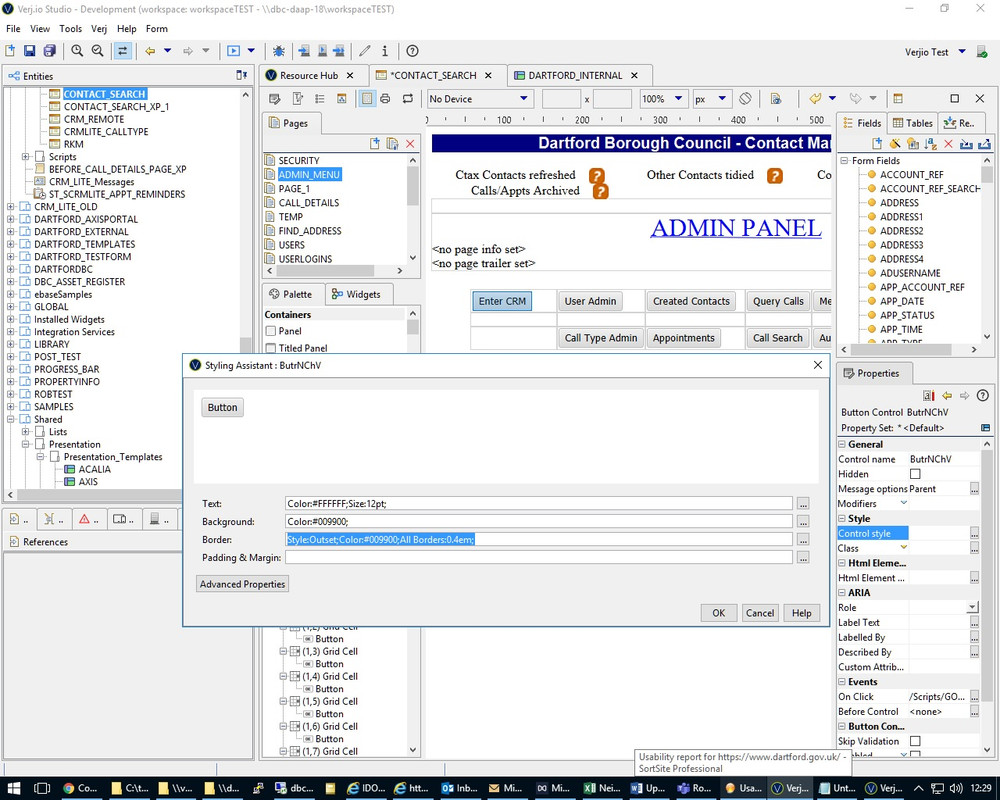Click the pin icon in Entities panel header
1000x800 pixels.
pos(242,75)
